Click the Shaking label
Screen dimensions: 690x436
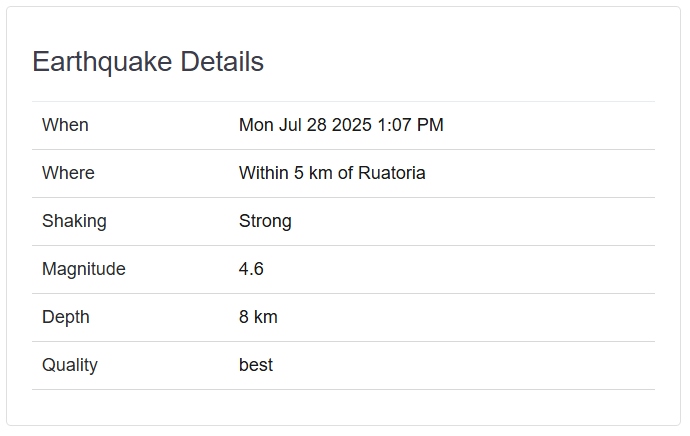(x=74, y=221)
